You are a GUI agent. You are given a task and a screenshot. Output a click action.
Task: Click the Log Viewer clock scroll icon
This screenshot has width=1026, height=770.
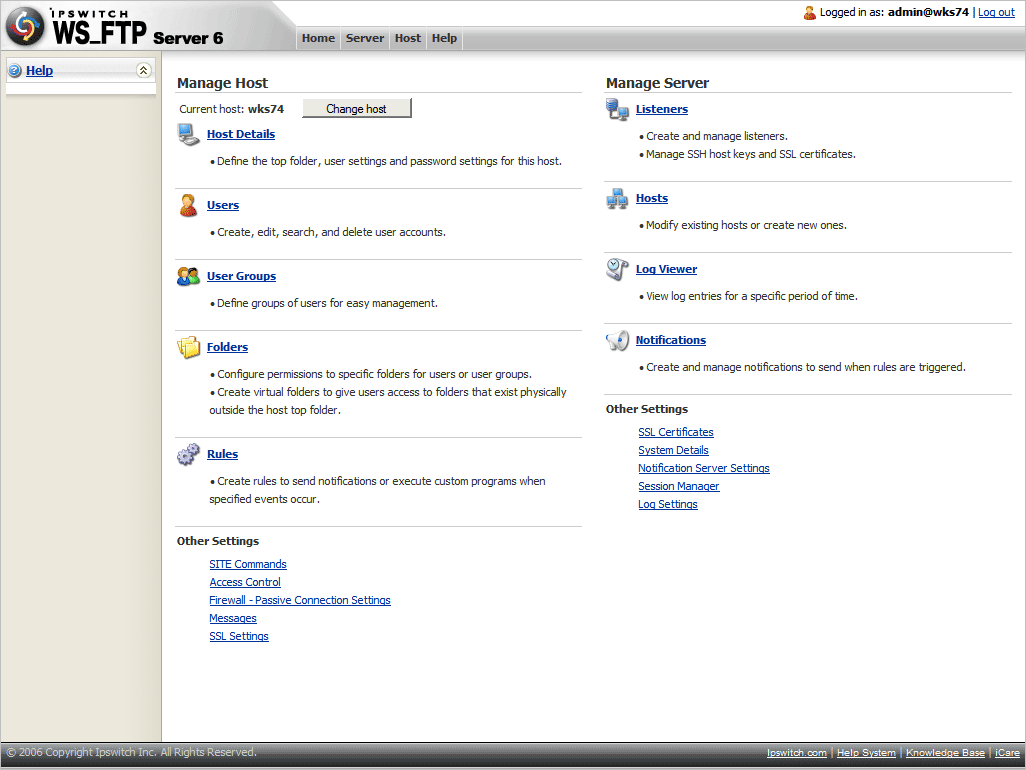[x=617, y=269]
